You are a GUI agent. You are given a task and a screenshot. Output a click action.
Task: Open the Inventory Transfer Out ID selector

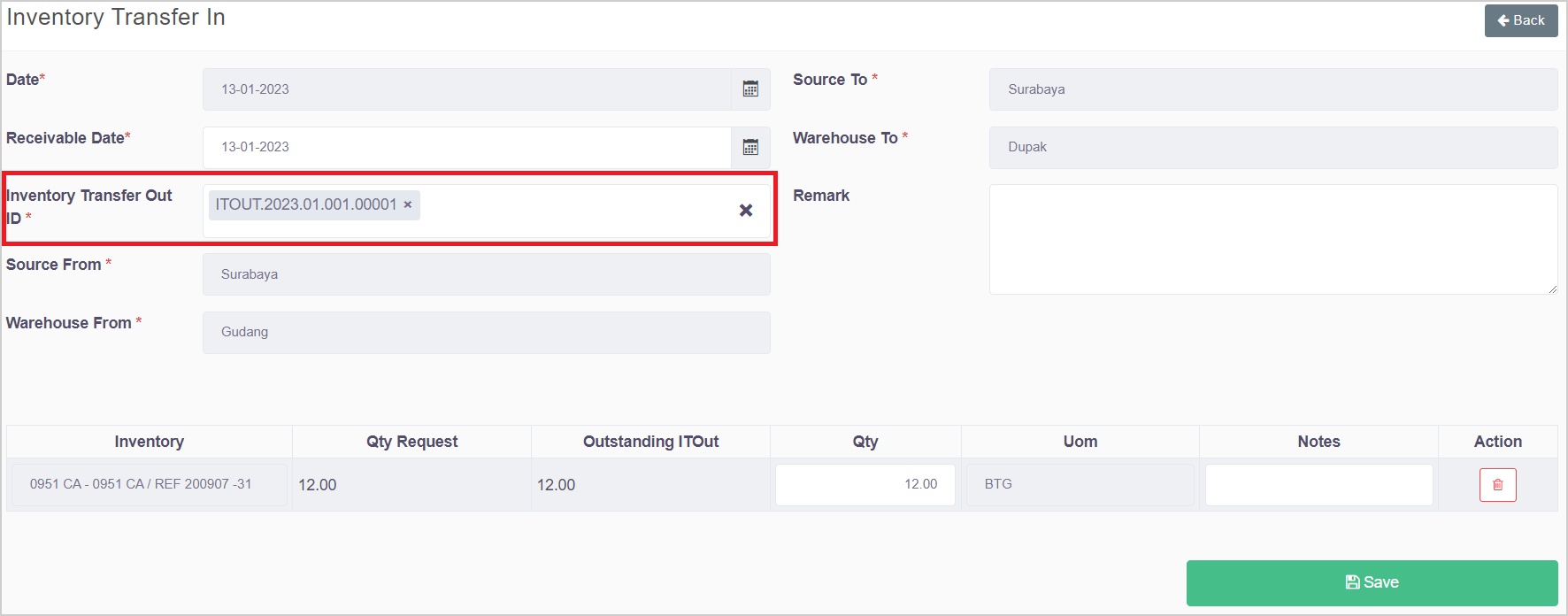tap(575, 211)
